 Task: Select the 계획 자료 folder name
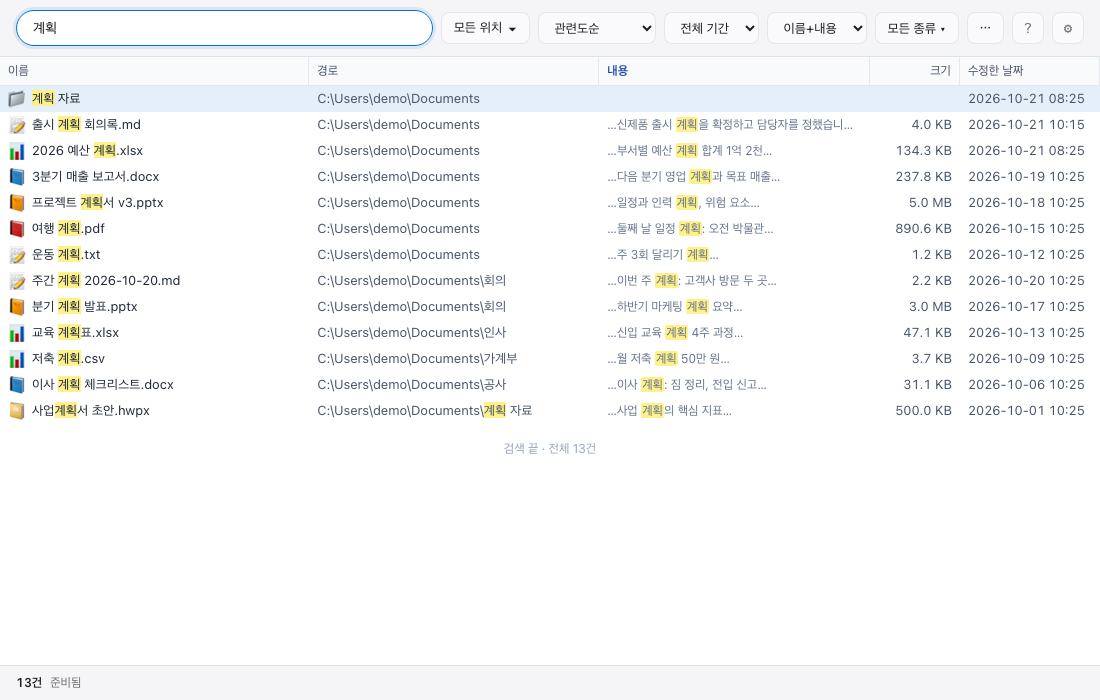pos(56,98)
